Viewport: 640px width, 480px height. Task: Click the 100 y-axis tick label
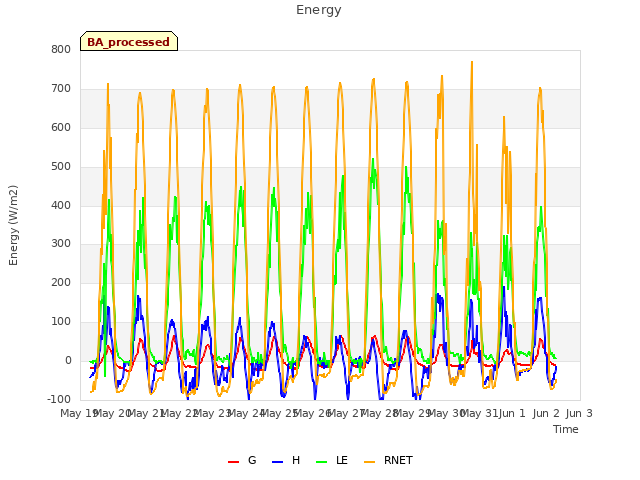(61, 322)
